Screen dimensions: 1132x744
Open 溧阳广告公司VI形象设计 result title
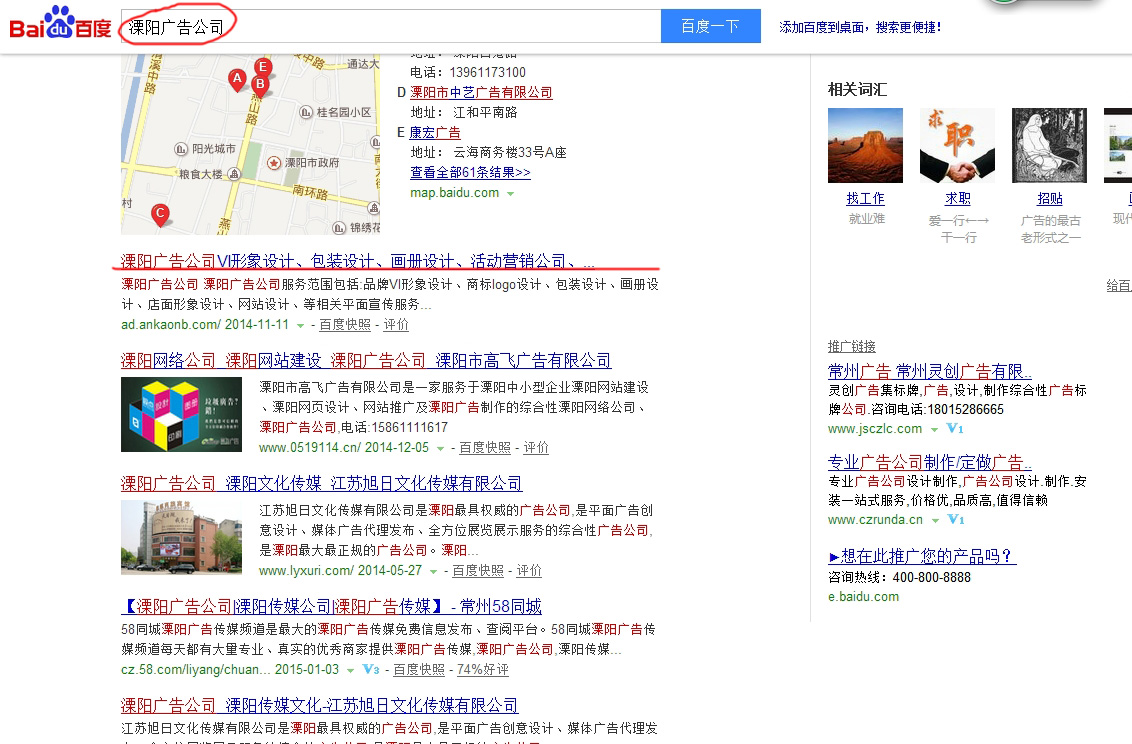357,261
